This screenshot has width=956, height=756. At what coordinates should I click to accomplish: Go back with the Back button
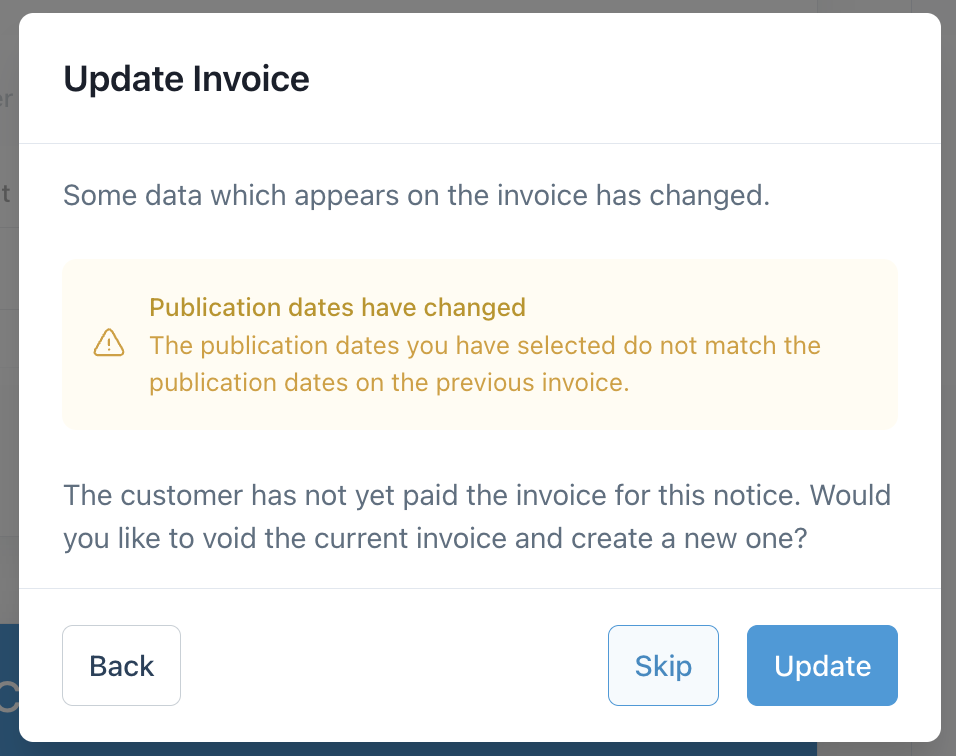(x=121, y=666)
